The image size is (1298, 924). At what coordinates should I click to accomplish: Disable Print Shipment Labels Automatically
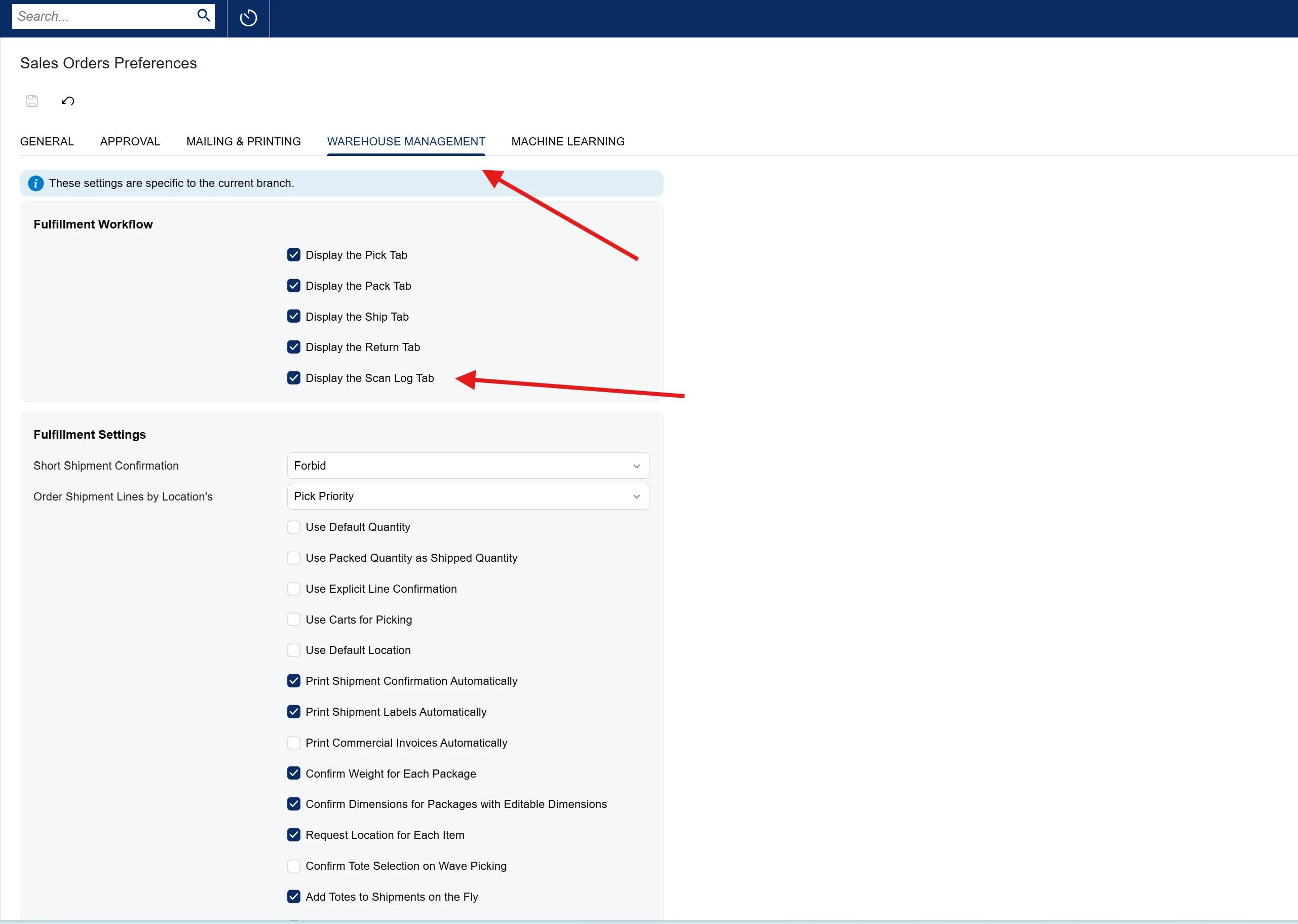(x=294, y=712)
